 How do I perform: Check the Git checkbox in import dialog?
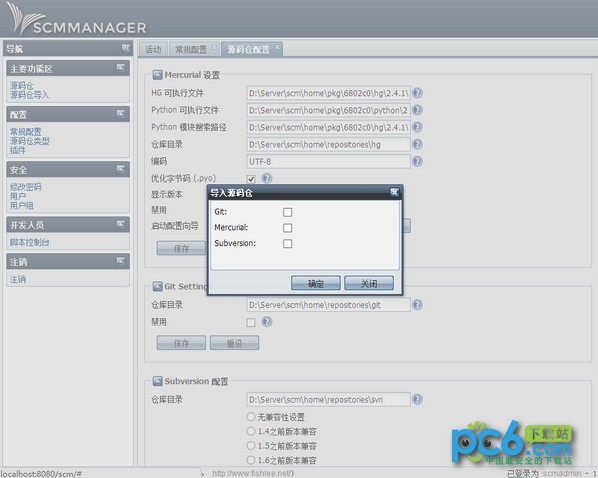click(288, 212)
